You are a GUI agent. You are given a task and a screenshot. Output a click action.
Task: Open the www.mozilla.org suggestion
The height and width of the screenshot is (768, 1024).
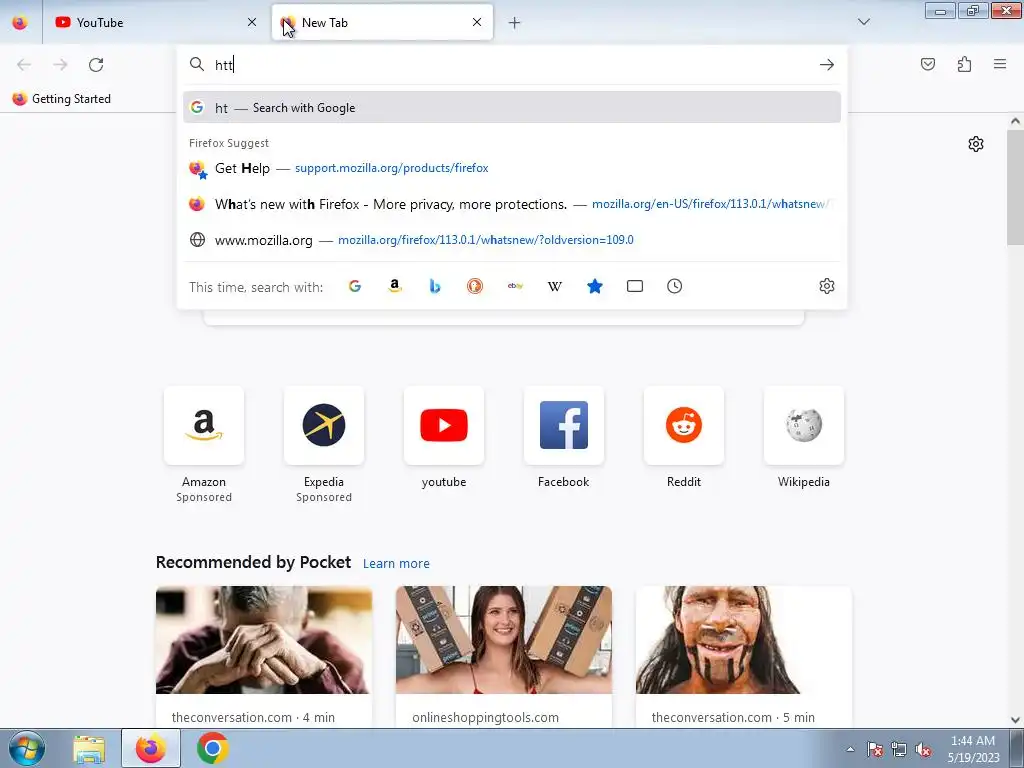pyautogui.click(x=512, y=240)
